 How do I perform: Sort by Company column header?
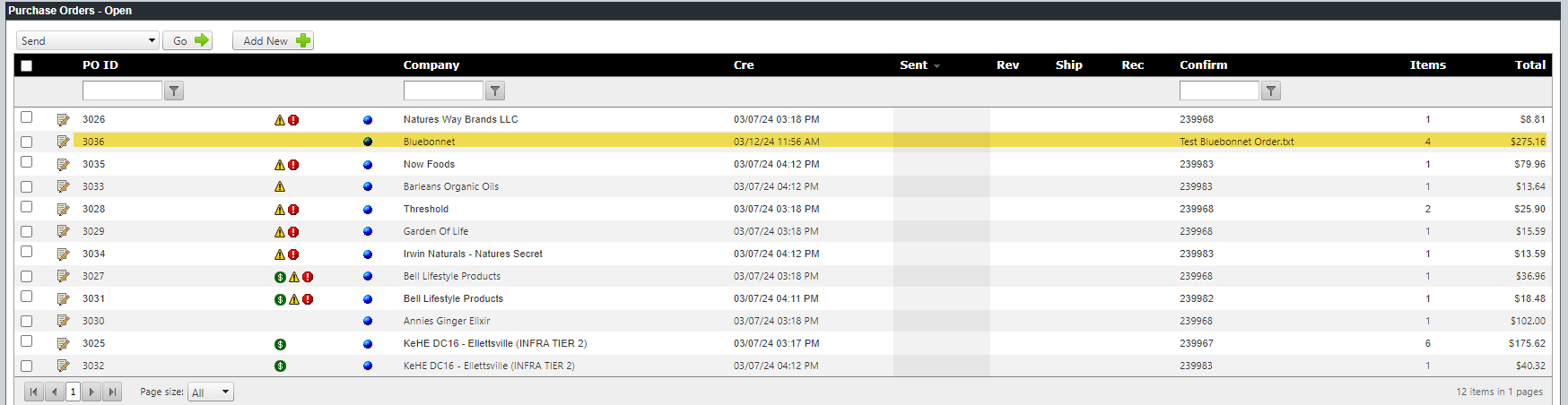pos(431,65)
